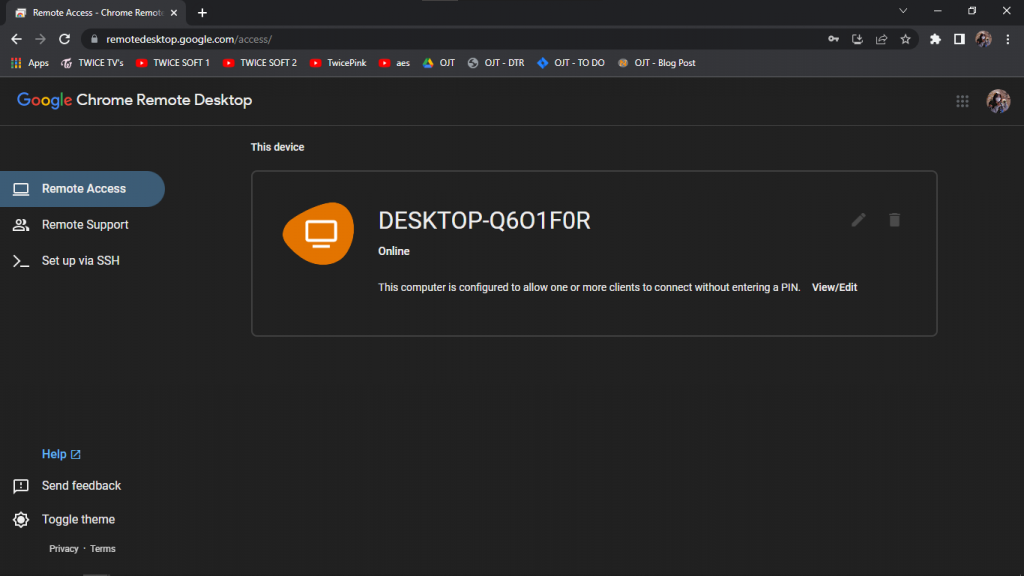1024x576 pixels.
Task: Click View/Edit for paired clients
Action: pos(834,287)
